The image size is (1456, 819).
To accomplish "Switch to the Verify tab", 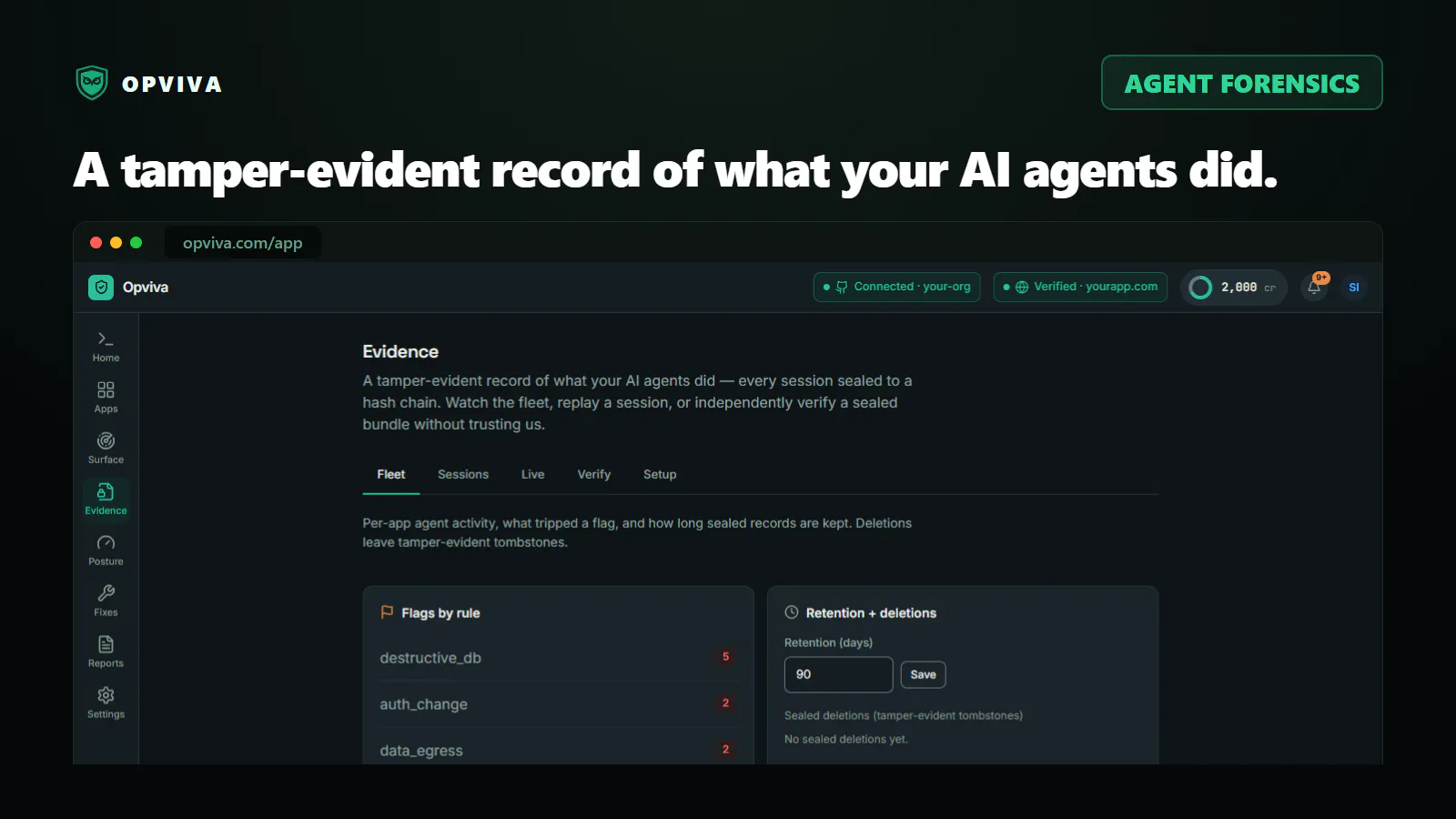I will (x=594, y=474).
